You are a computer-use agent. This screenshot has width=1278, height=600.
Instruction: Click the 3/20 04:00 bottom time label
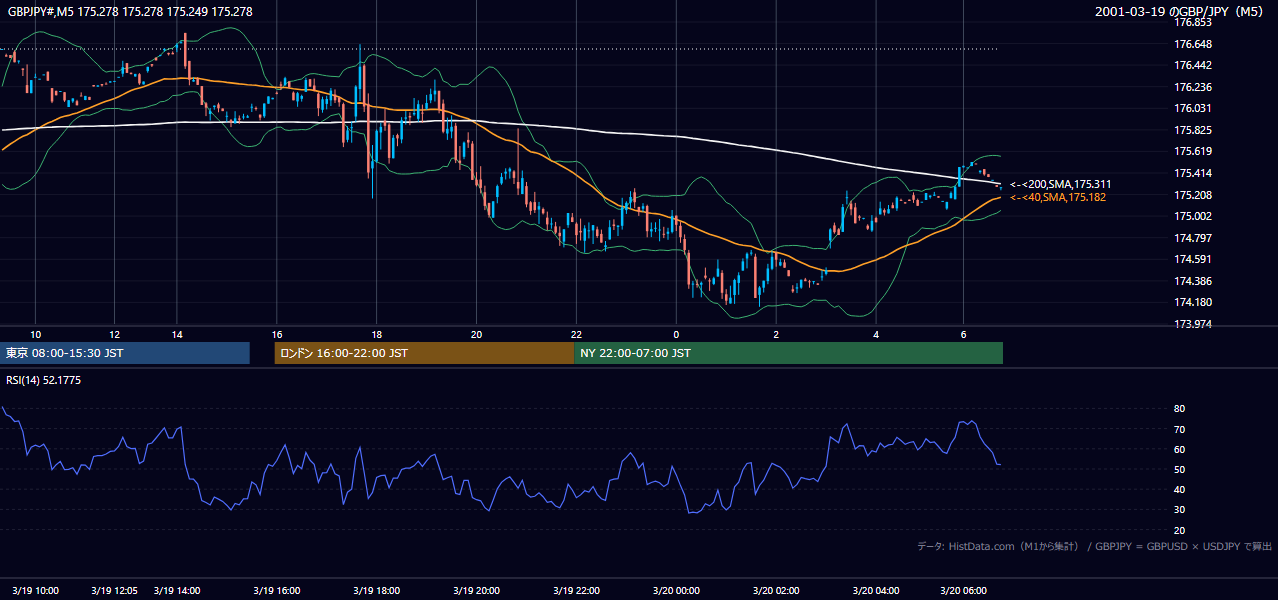tap(876, 591)
